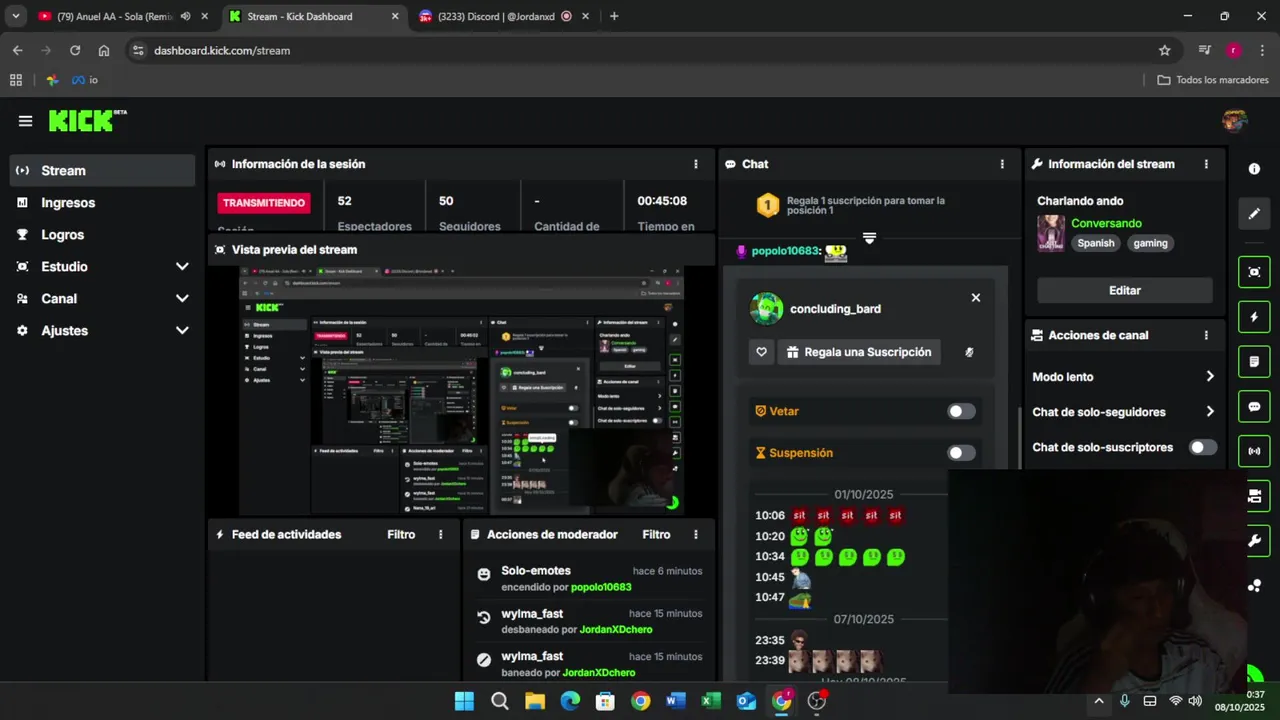Toggle the lightning activity feed icon in sidebar
The width and height of the screenshot is (1280, 720).
(x=1254, y=317)
